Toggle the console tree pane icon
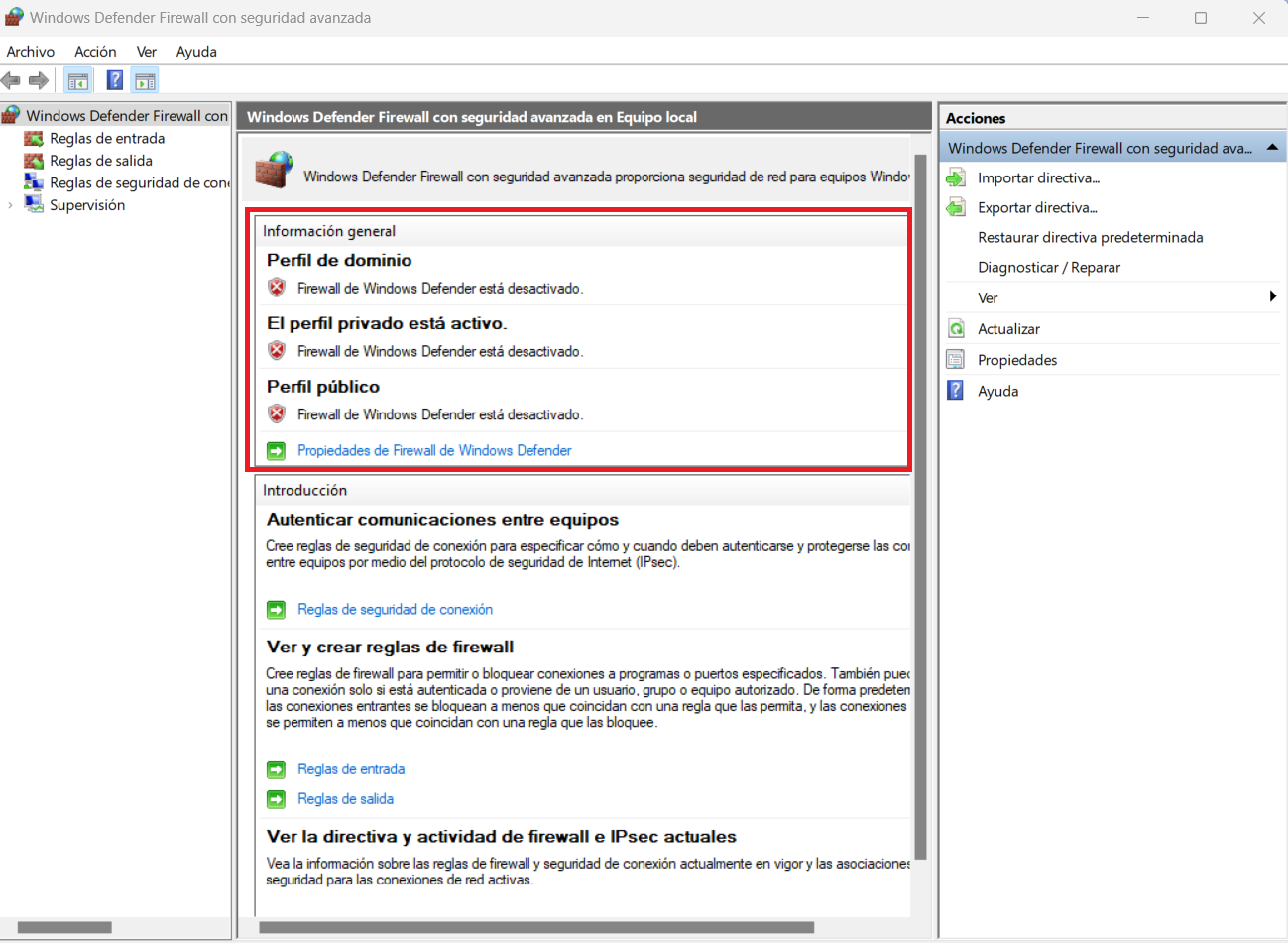The width and height of the screenshot is (1288, 943). (78, 81)
